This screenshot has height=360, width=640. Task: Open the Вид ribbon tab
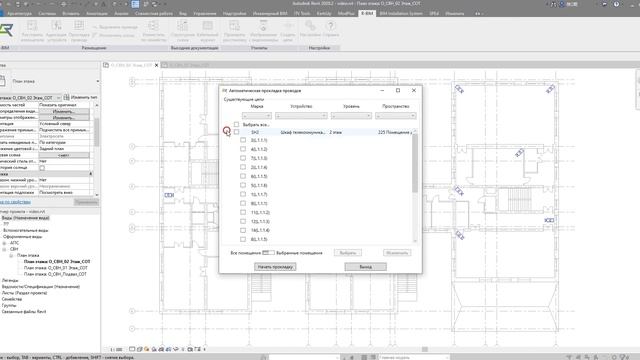point(183,13)
